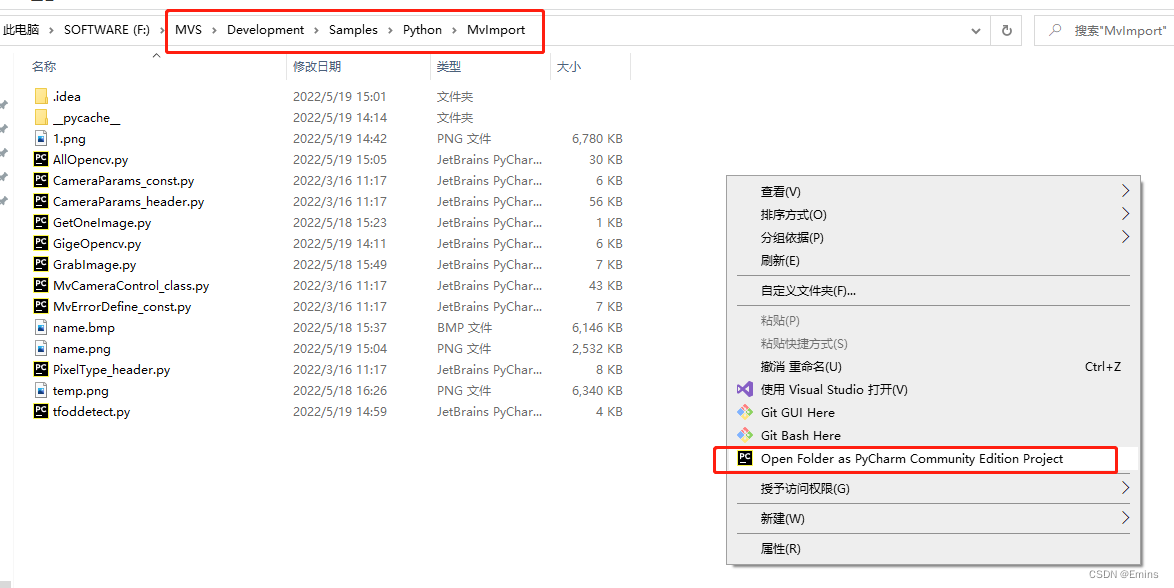This screenshot has height=588, width=1174.
Task: Sort by 名称 column header
Action: click(43, 67)
